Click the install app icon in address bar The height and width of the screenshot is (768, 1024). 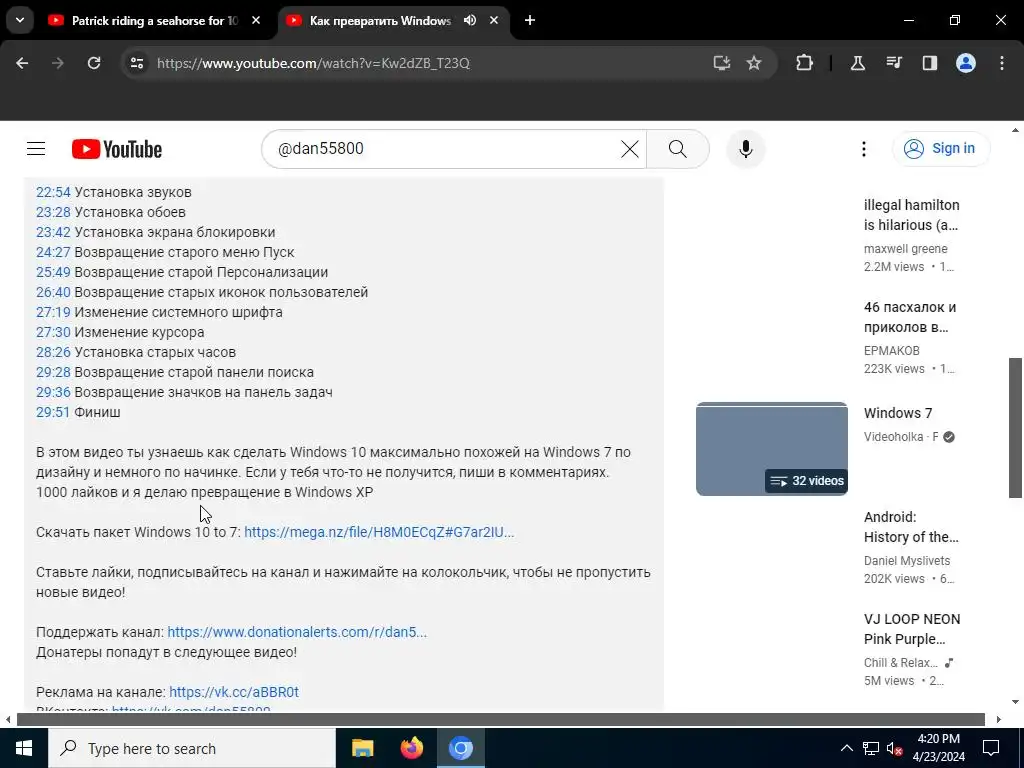722,63
